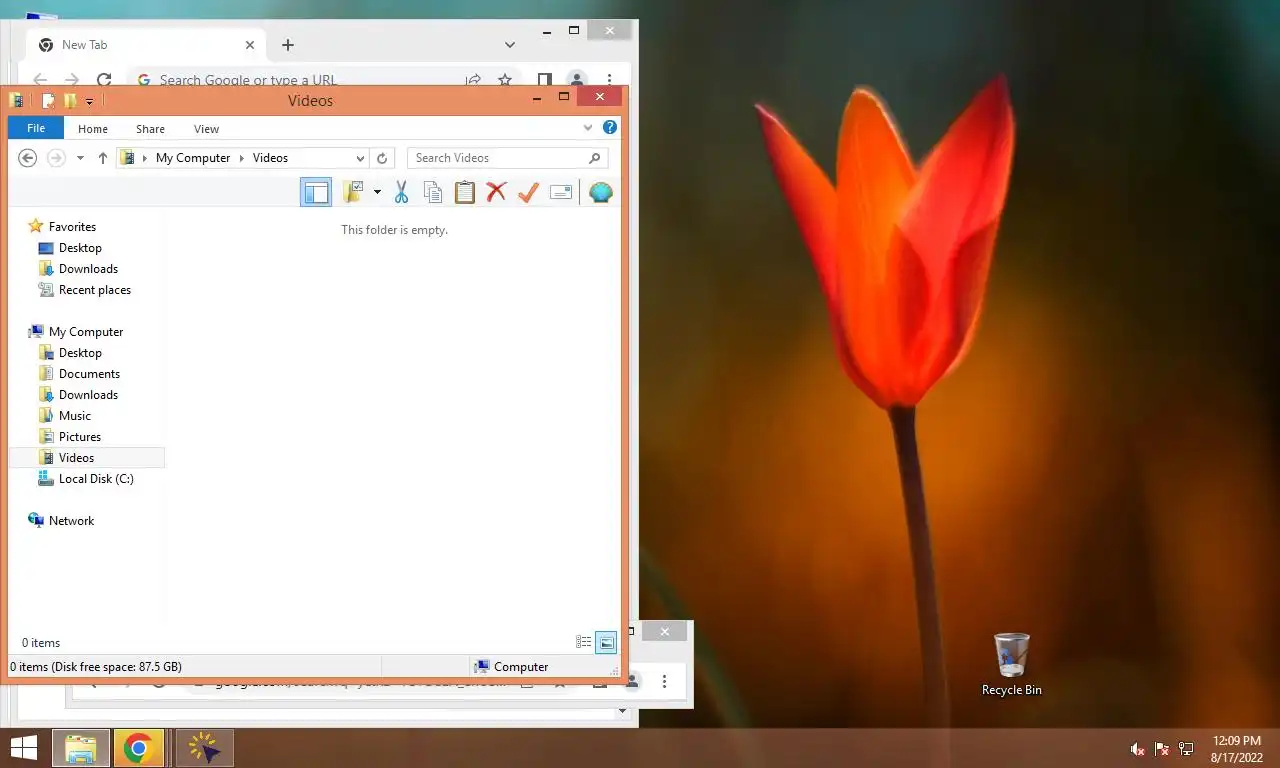Go back with the Back arrow
1280x768 pixels.
tap(28, 158)
